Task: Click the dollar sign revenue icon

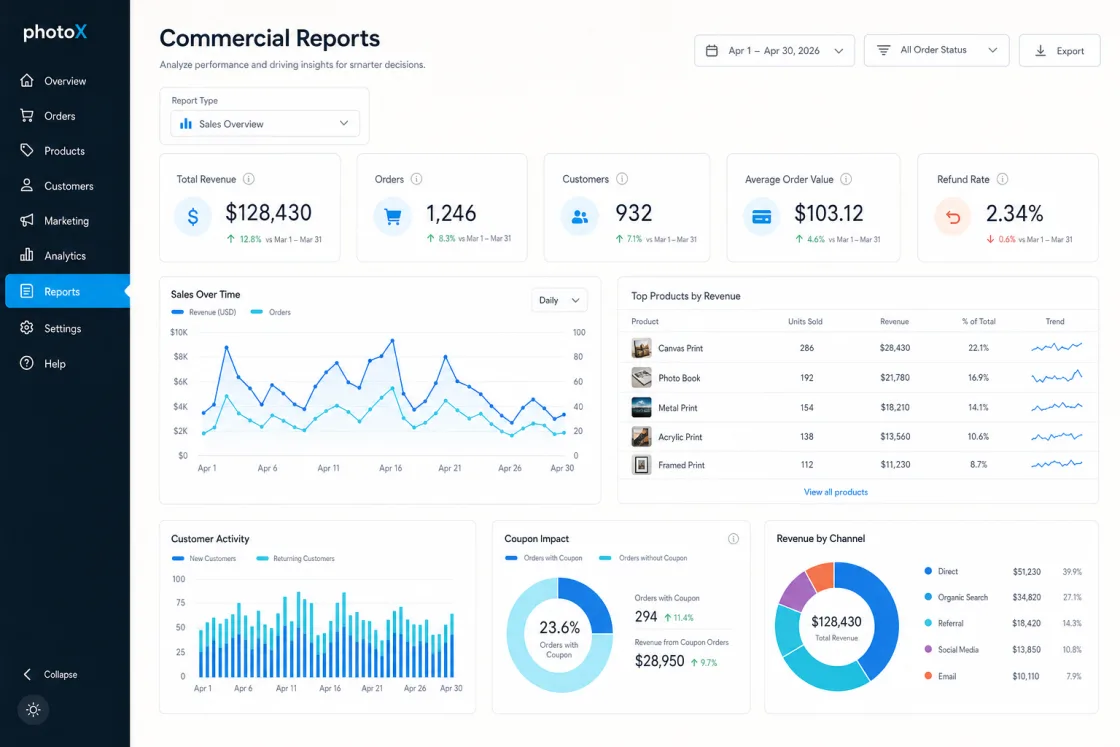Action: tap(193, 216)
